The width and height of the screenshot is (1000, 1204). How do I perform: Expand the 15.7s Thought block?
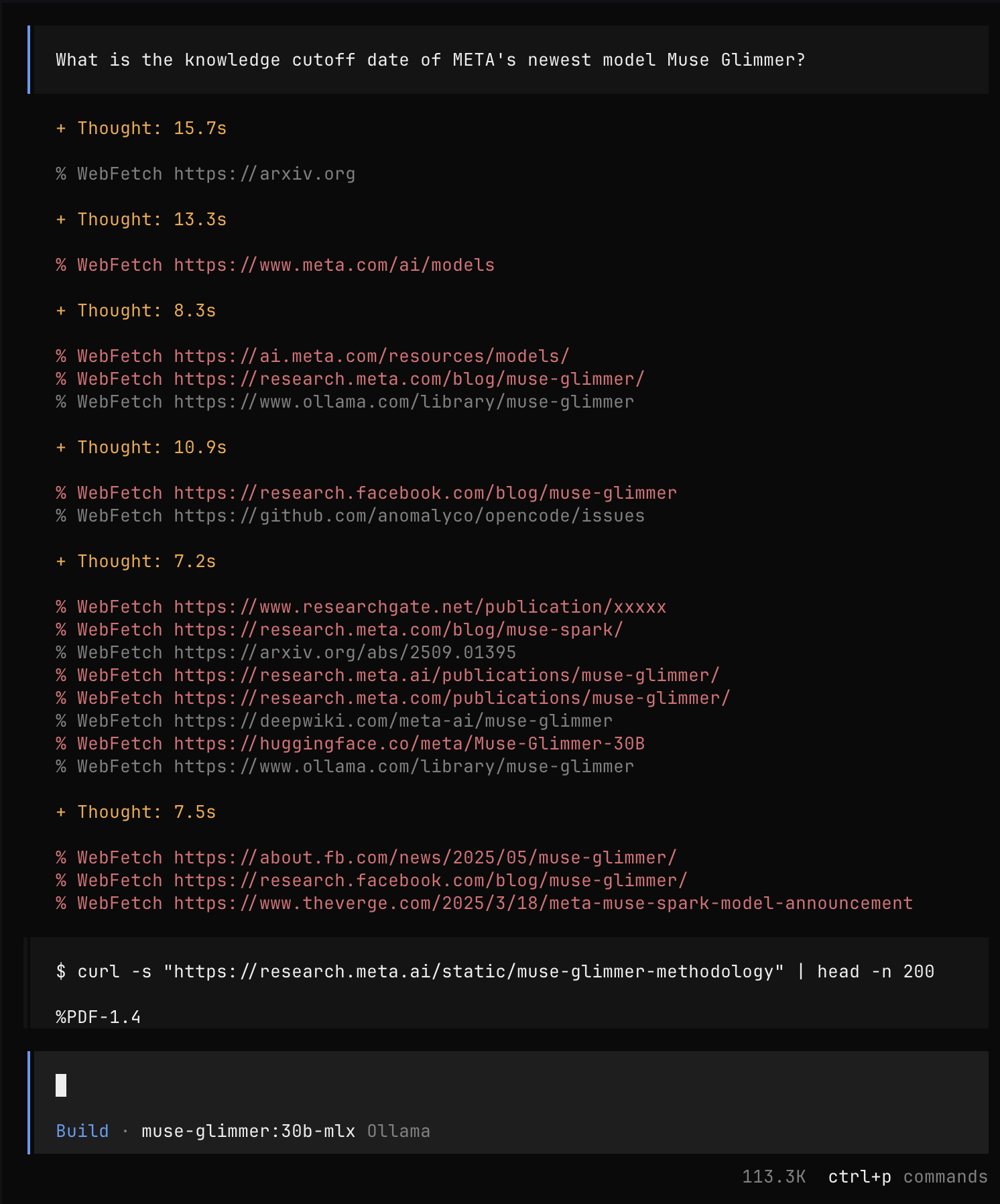[x=141, y=128]
